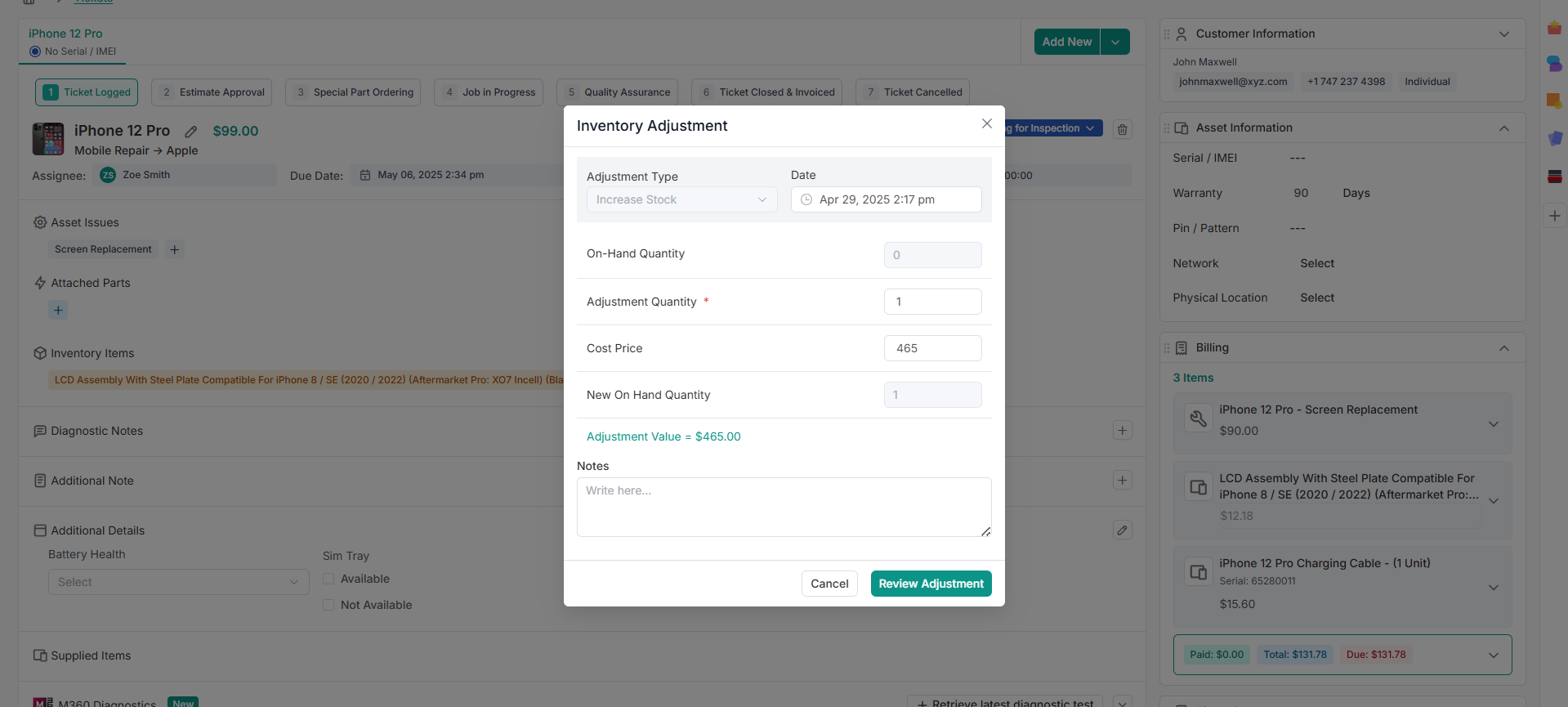Select the Estimate Approval status step
Image resolution: width=1568 pixels, height=707 pixels.
[212, 92]
